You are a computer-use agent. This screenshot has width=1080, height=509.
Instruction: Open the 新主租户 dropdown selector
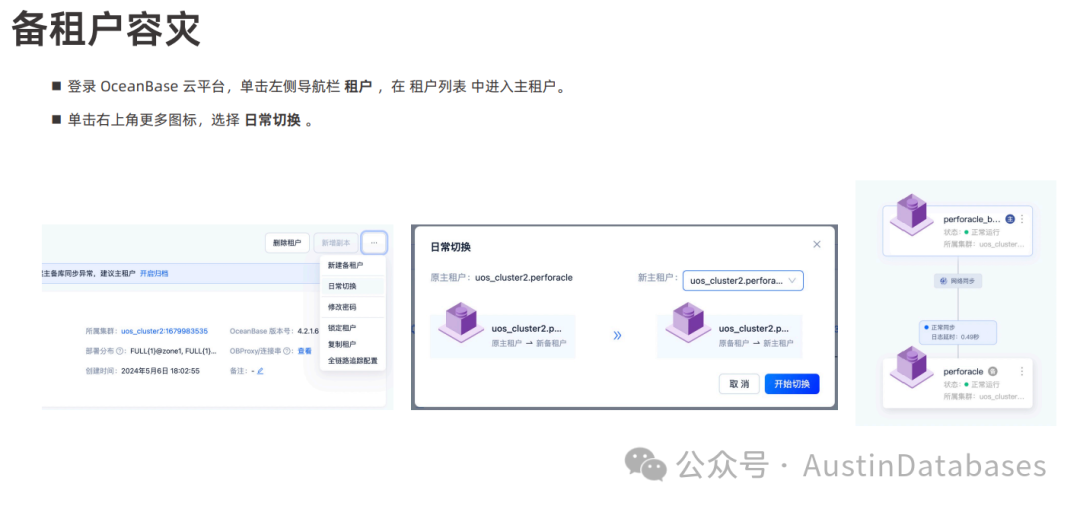coord(743,280)
